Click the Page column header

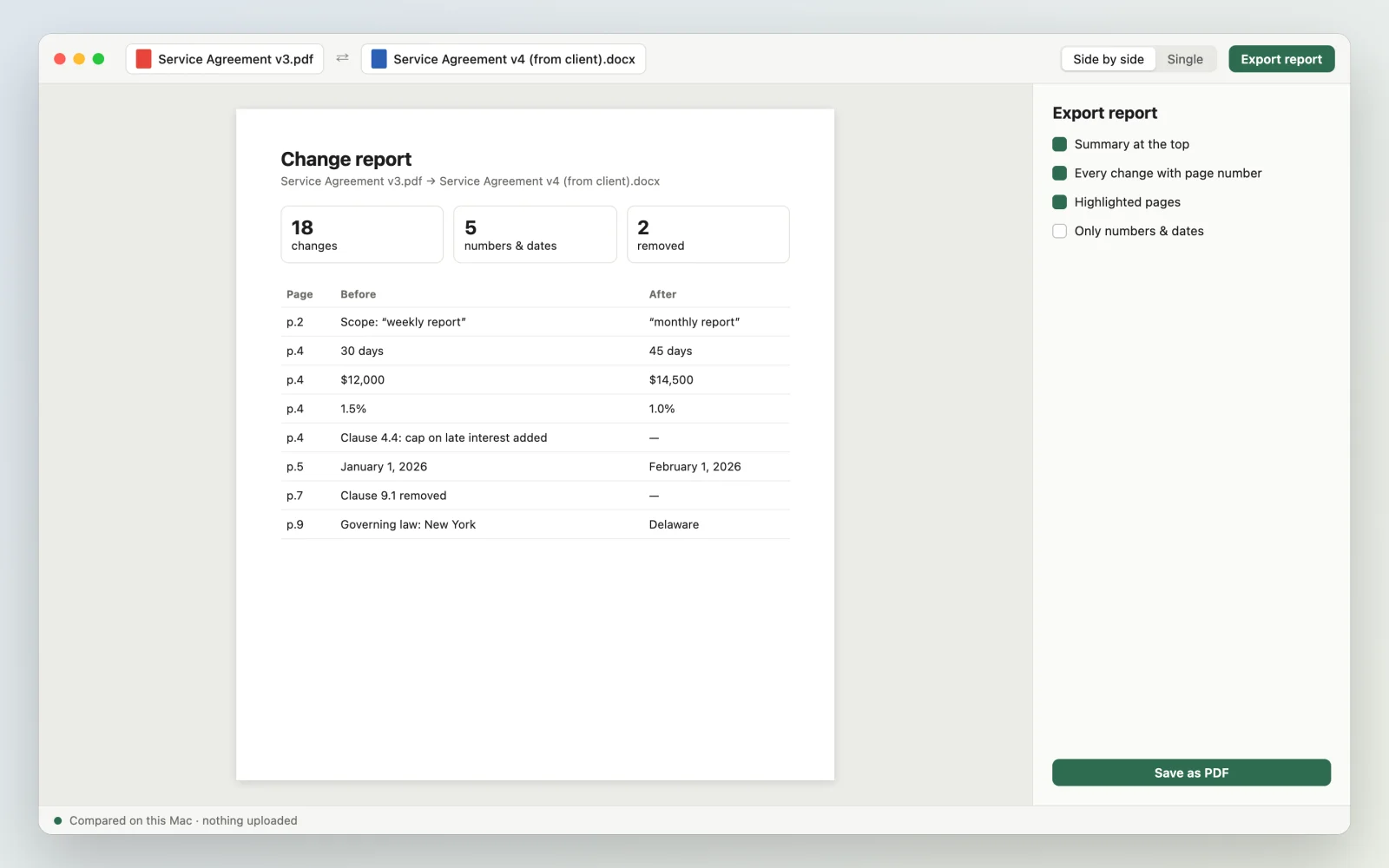(x=300, y=294)
